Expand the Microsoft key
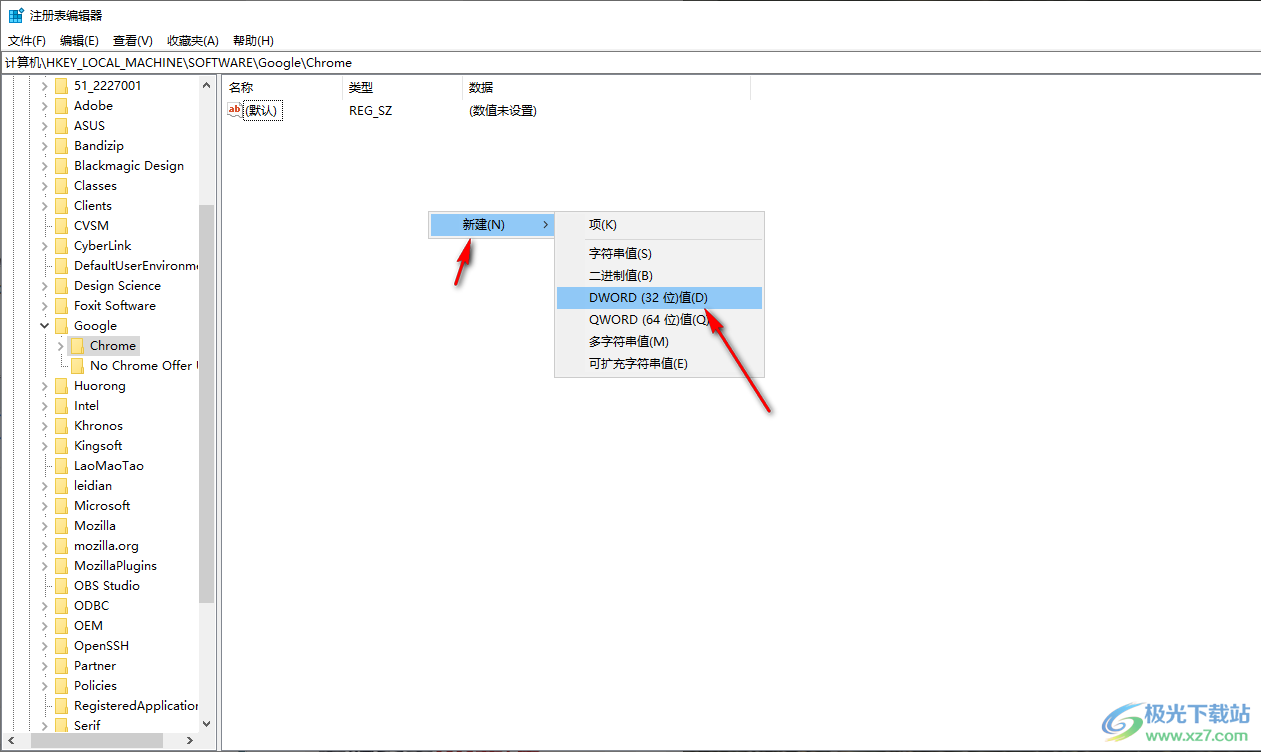The image size is (1261, 752). point(44,506)
